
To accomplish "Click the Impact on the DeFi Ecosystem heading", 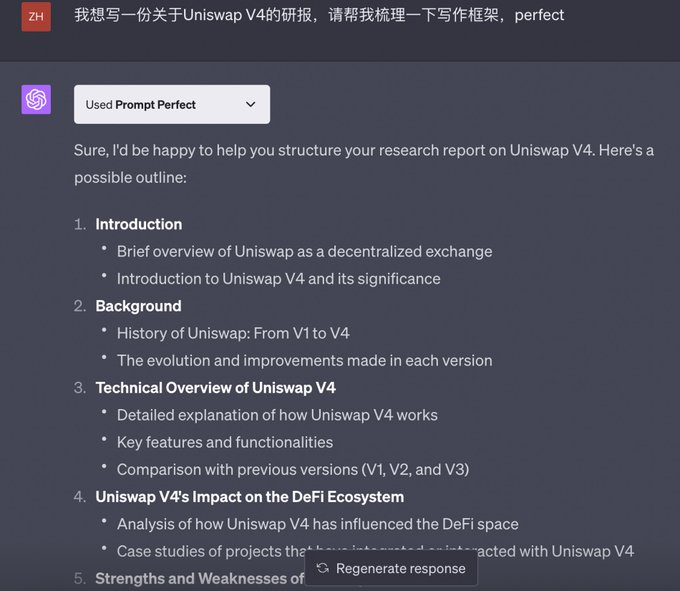I will click(x=249, y=496).
